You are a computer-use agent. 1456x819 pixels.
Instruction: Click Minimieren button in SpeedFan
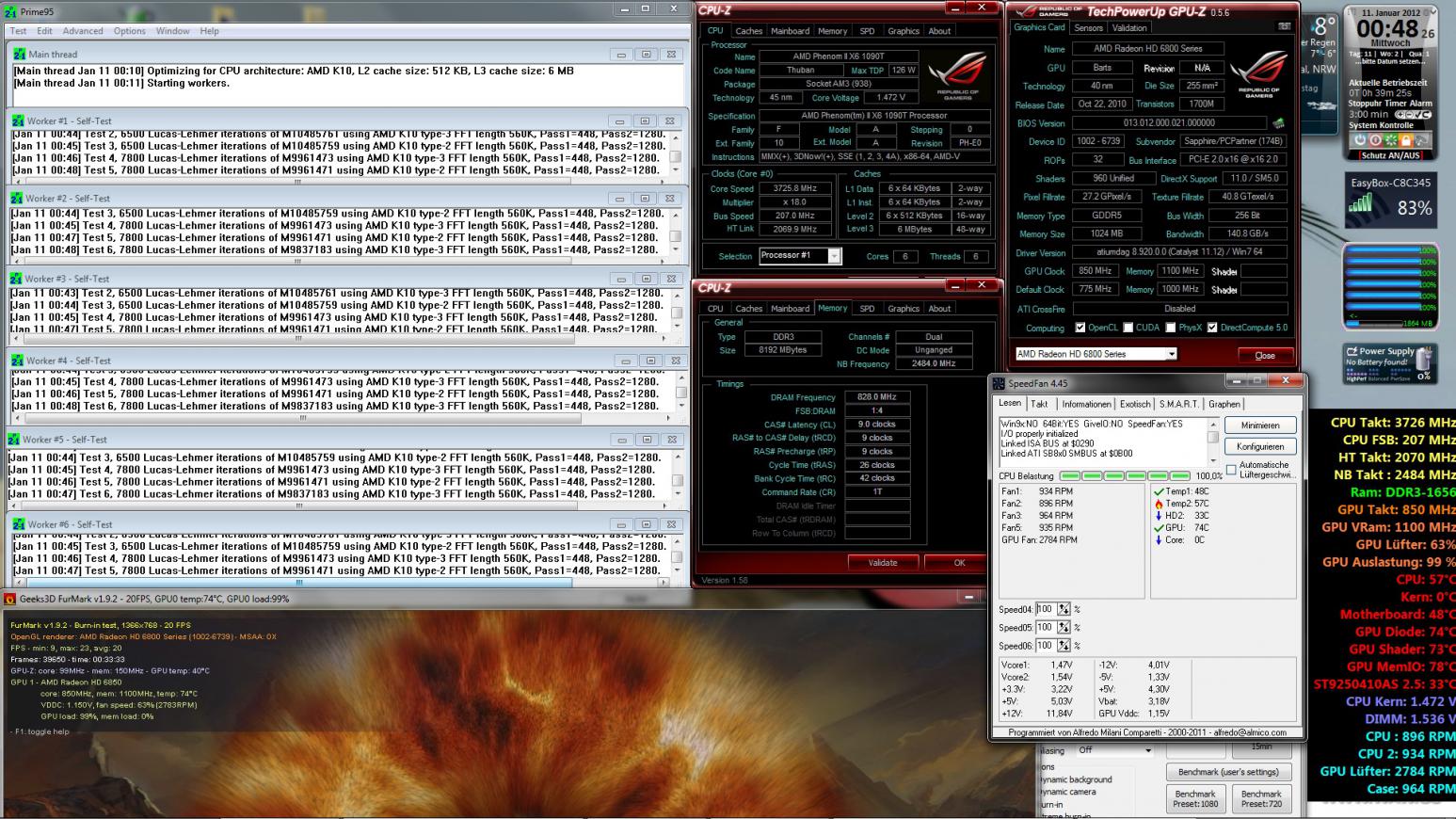click(1260, 426)
